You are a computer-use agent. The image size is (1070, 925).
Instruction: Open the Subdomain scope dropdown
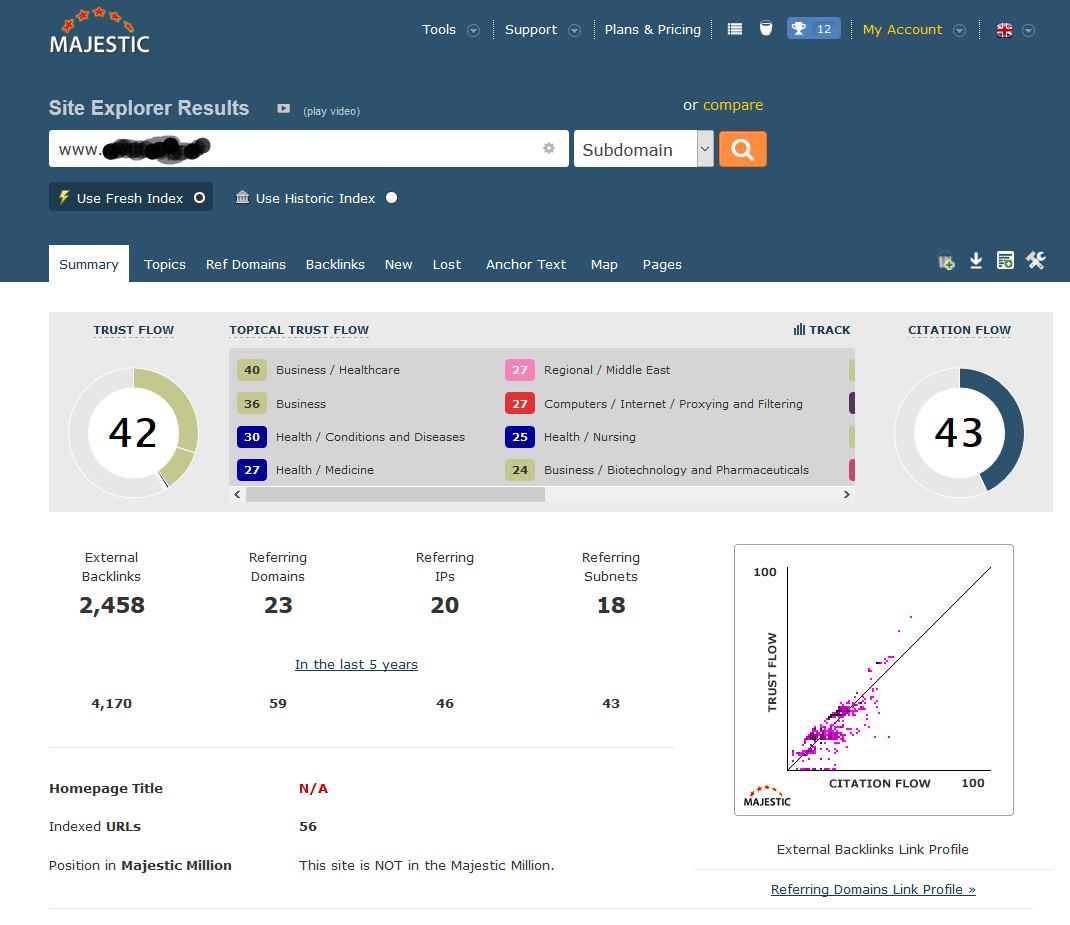pos(644,149)
